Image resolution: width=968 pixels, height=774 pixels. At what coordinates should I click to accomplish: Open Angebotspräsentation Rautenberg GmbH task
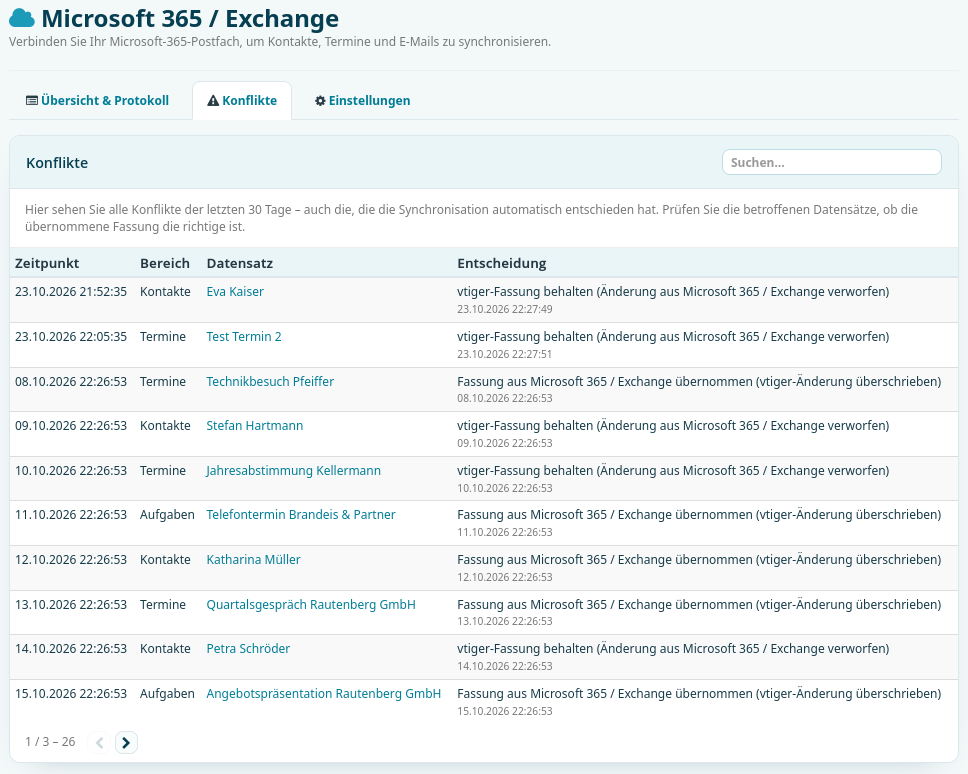[323, 693]
